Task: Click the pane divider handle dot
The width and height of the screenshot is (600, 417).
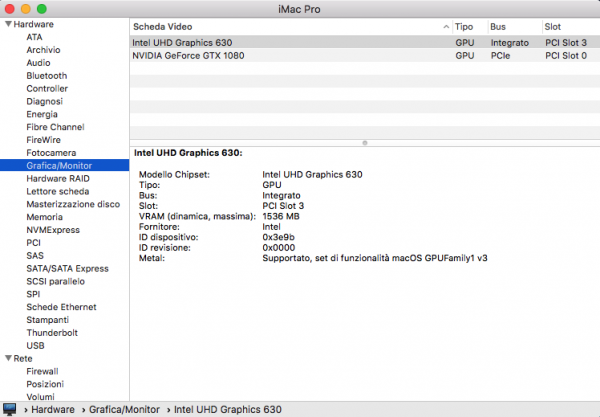Action: point(365,143)
